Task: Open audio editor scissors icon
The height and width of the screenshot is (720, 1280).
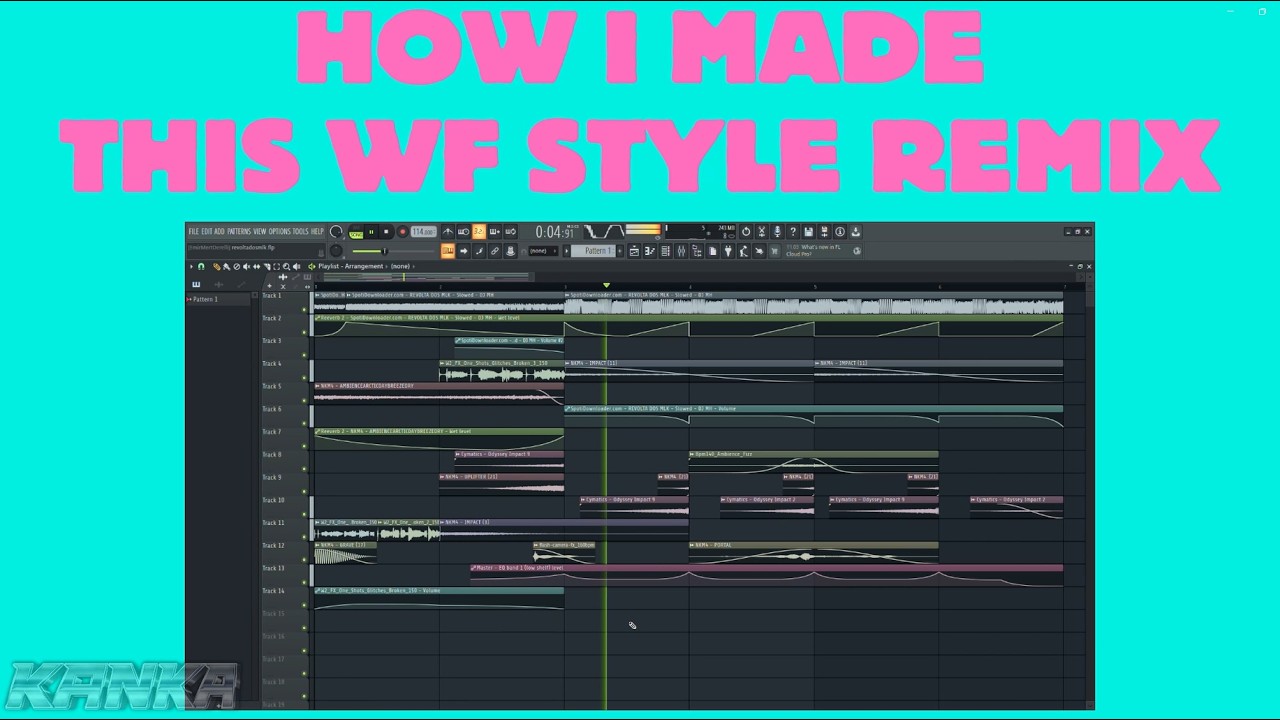Action: (762, 232)
